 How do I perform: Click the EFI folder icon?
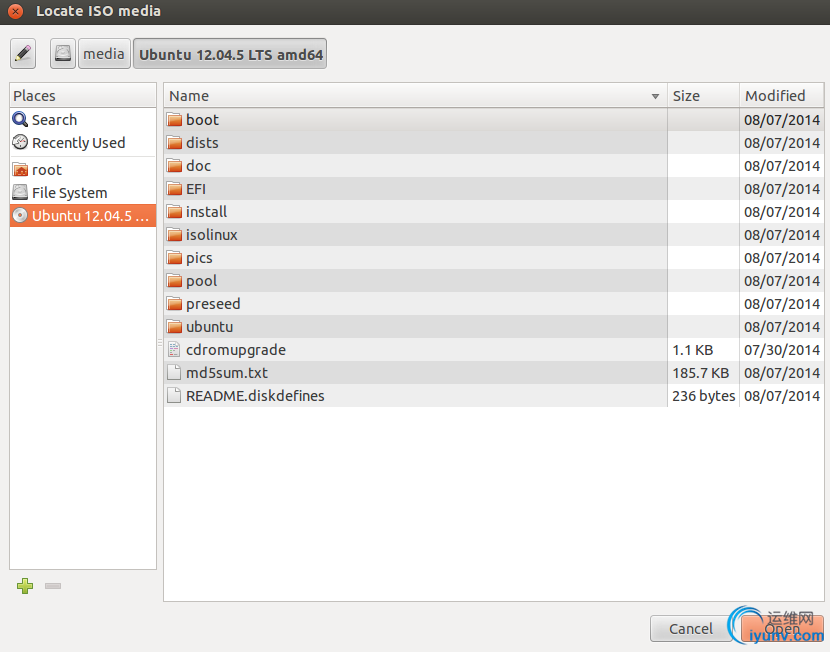pyautogui.click(x=174, y=189)
